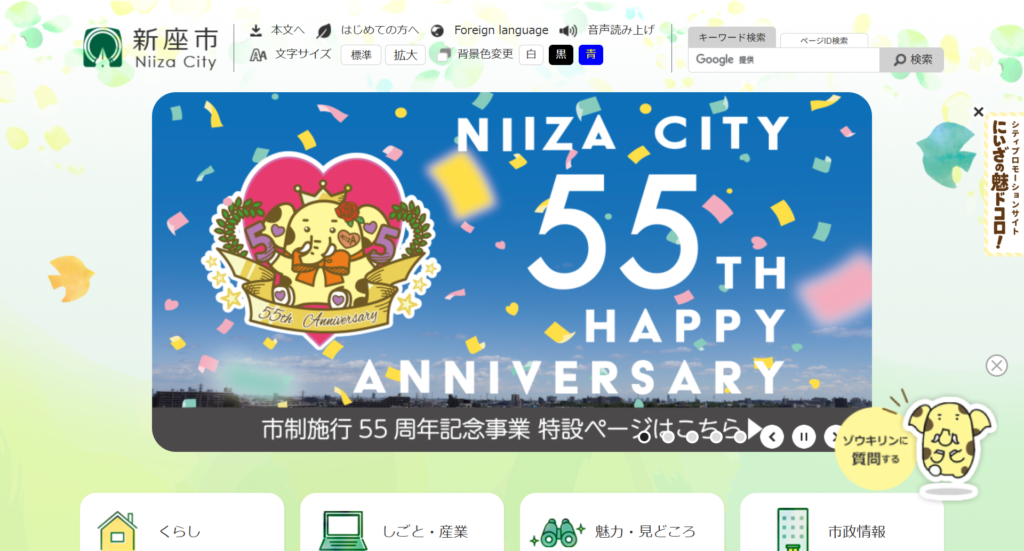The height and width of the screenshot is (551, 1024).
Task: Select white 白 background color
Action: click(531, 55)
